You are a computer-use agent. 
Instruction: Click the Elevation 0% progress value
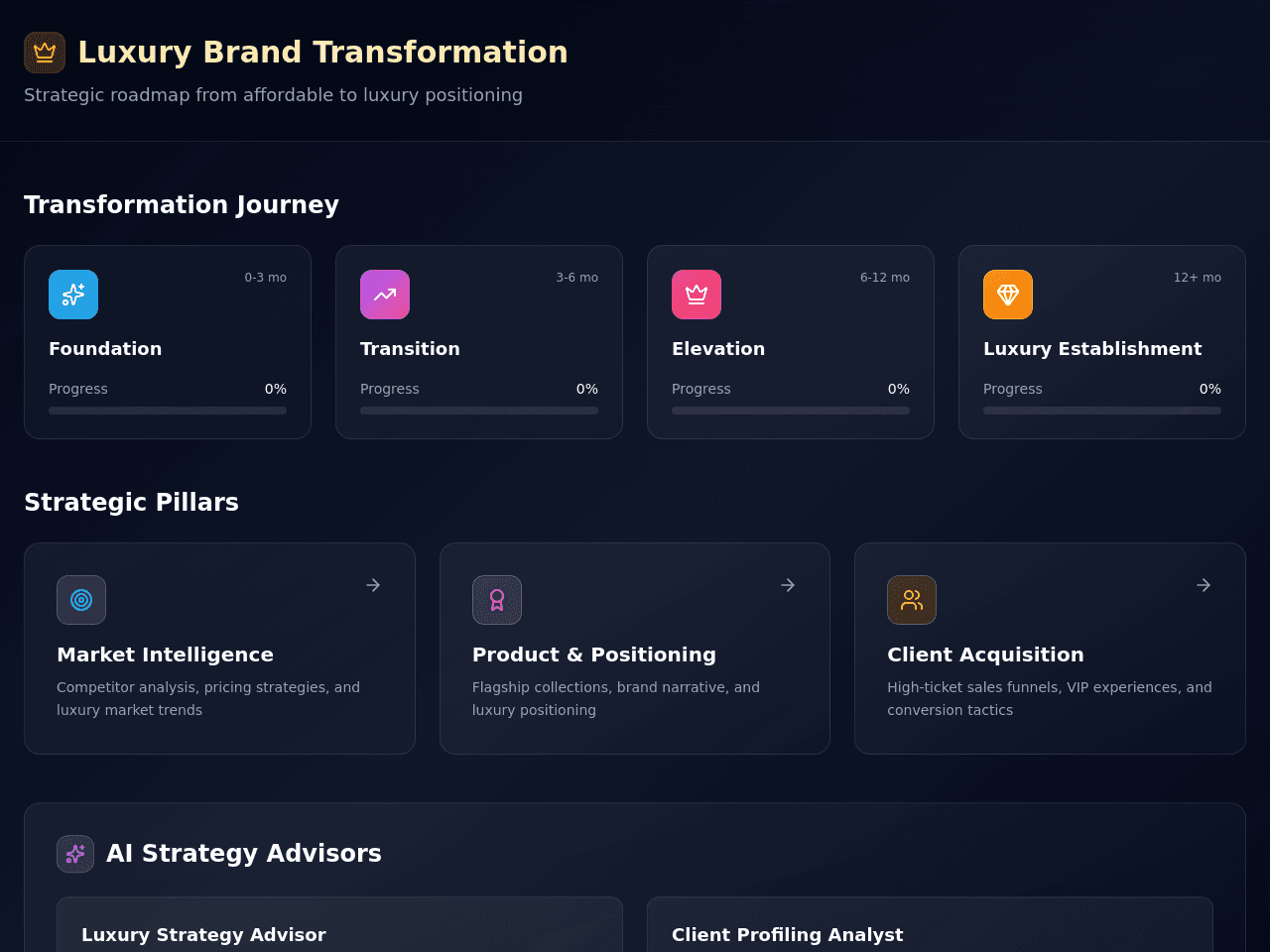tap(899, 389)
